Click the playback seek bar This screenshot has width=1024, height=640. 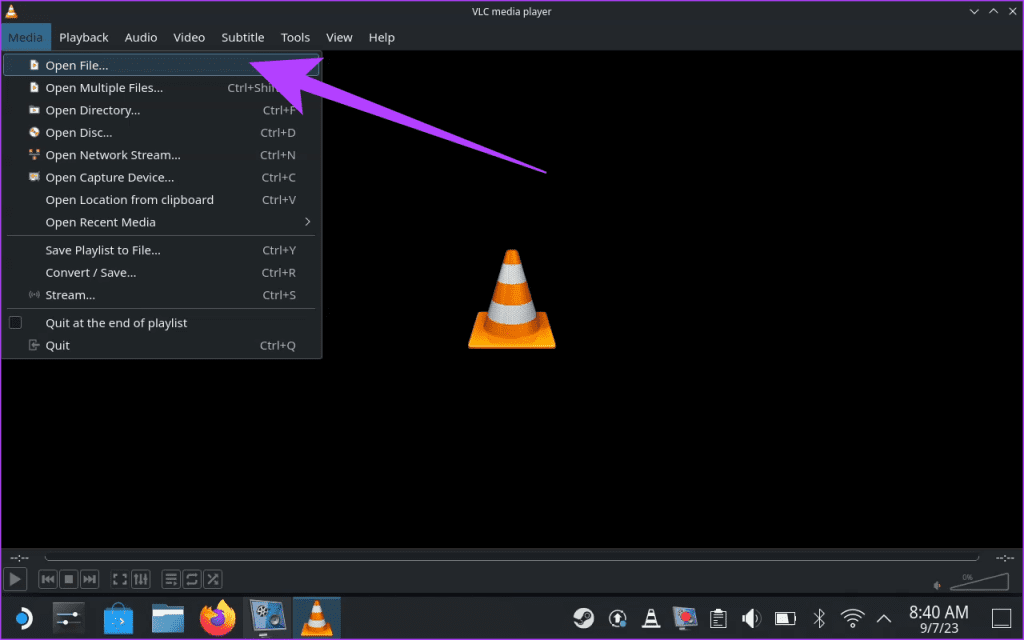(x=511, y=557)
